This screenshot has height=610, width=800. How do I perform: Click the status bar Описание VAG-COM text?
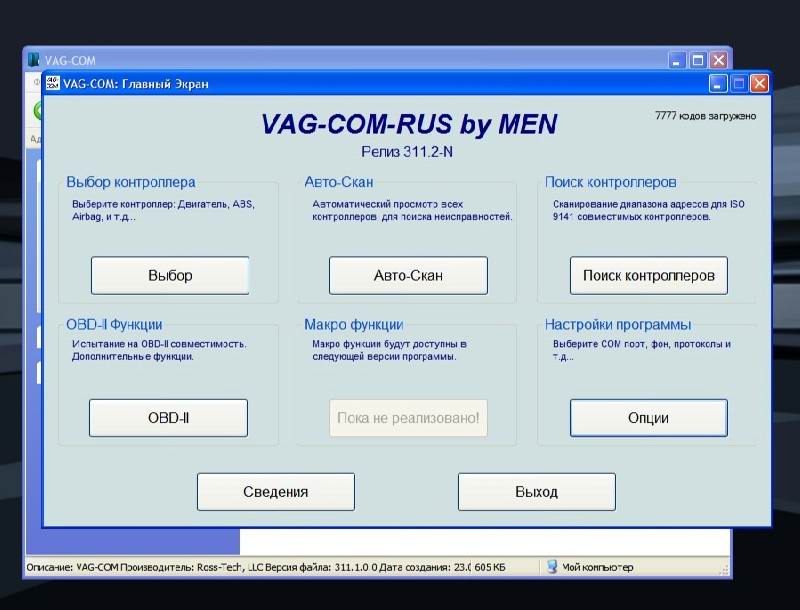point(247,567)
